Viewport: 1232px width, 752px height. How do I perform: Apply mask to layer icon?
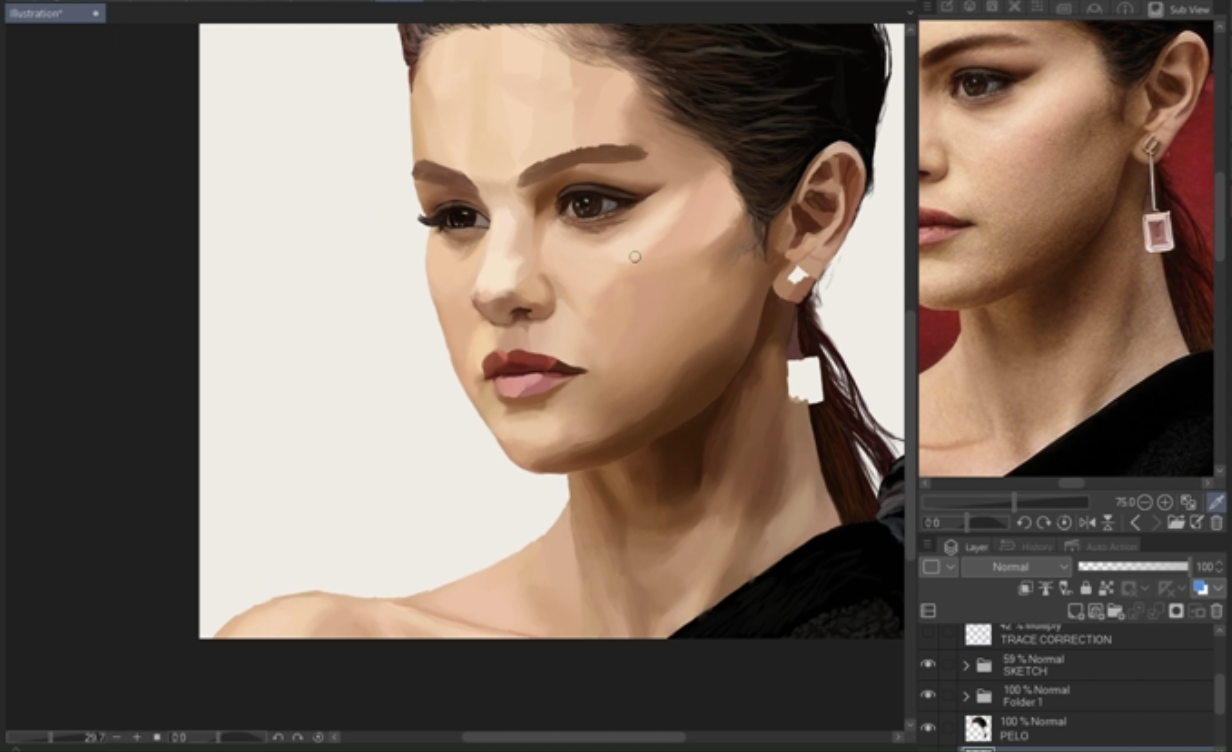1196,611
